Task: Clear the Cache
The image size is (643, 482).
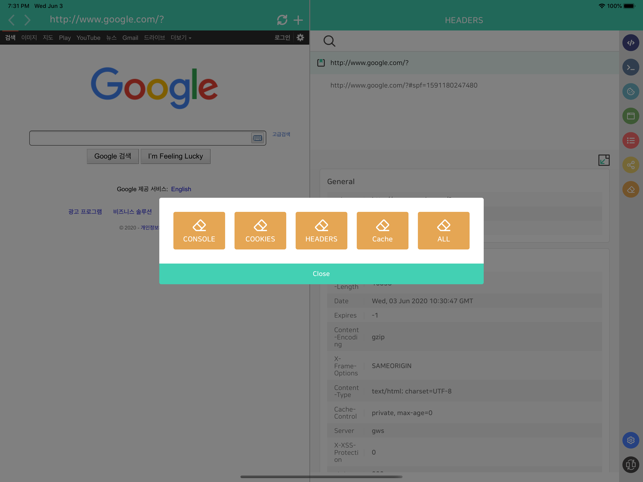Action: point(382,231)
